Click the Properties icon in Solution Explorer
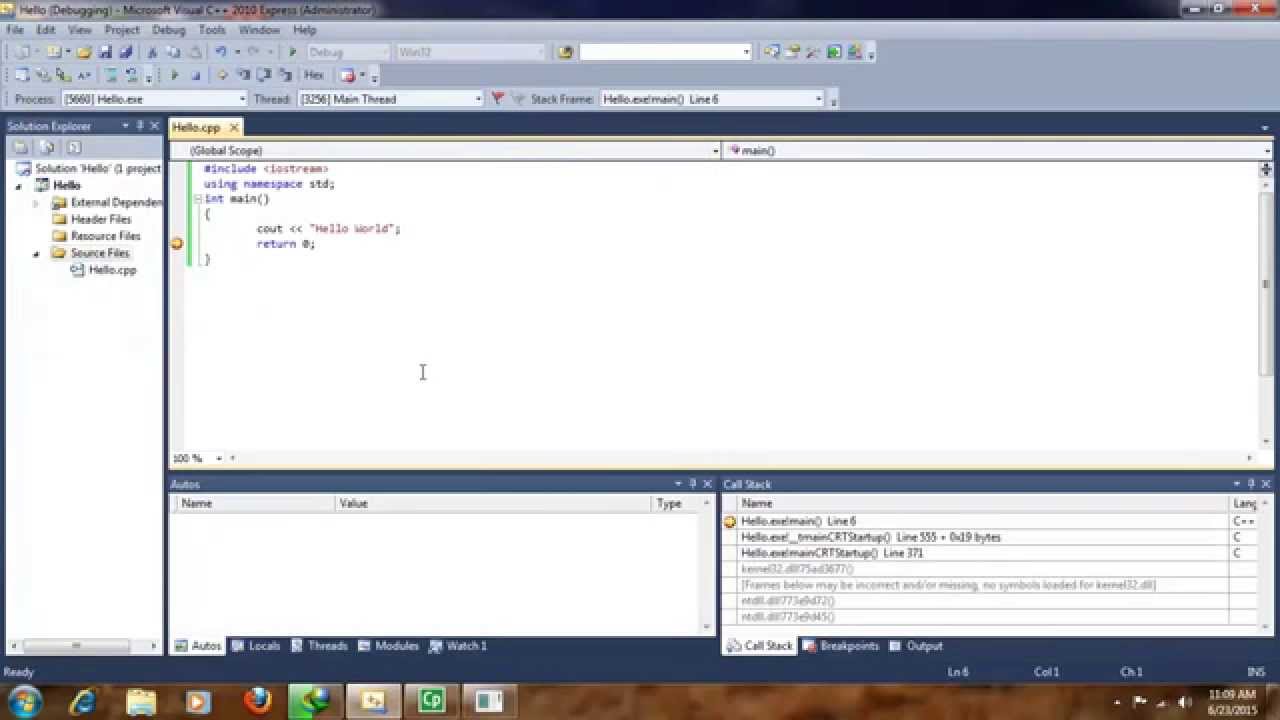 click(x=20, y=147)
